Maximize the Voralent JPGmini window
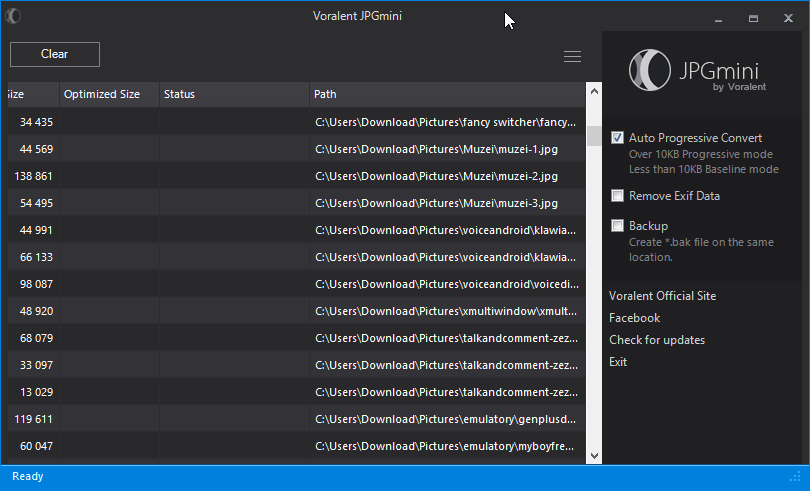Screen dimensions: 810x491 click(x=753, y=19)
